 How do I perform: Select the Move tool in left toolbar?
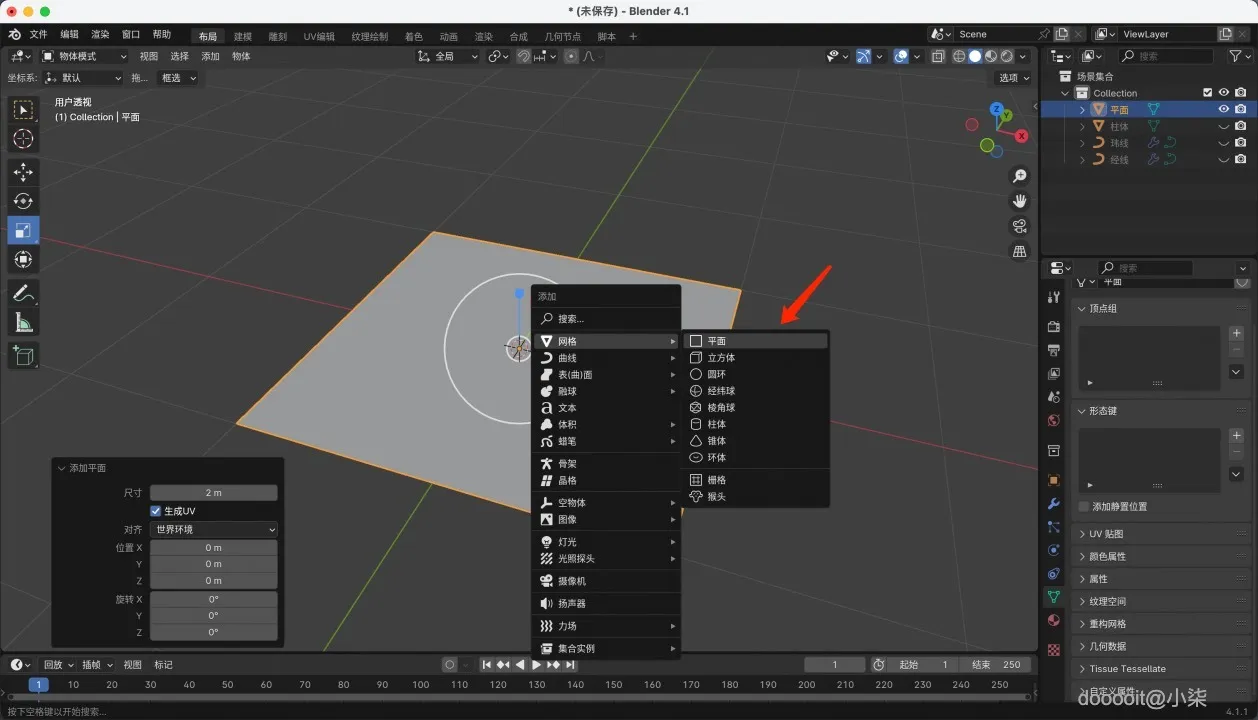coord(23,172)
